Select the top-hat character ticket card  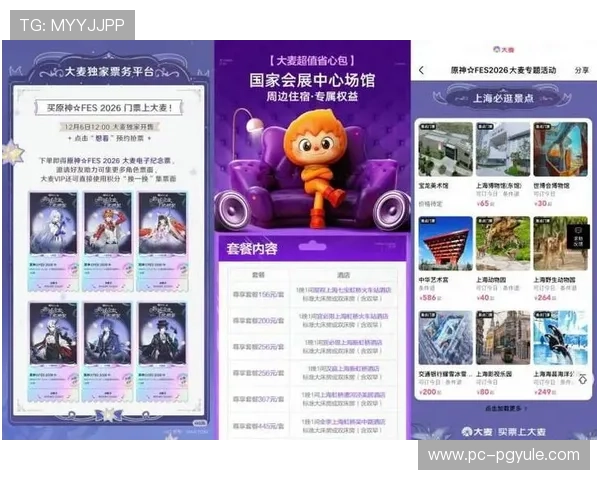pos(163,352)
